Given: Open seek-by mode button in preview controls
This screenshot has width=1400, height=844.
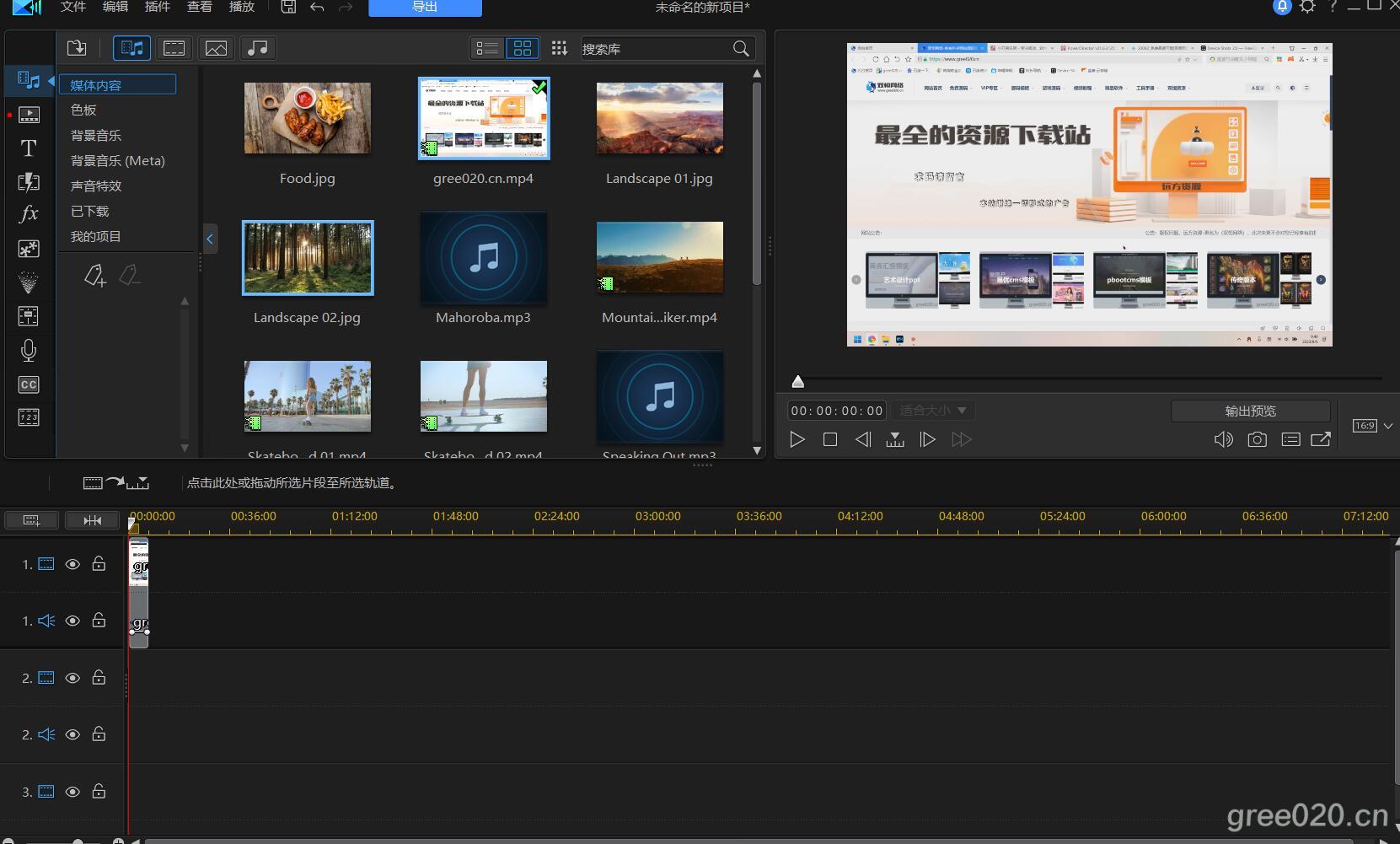Looking at the screenshot, I should coord(895,439).
